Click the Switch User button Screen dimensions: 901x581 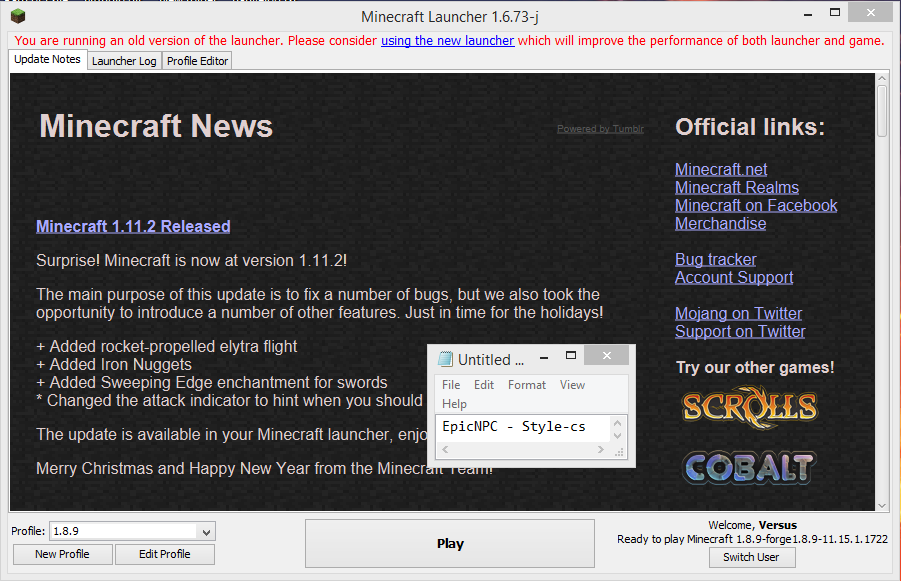(752, 557)
